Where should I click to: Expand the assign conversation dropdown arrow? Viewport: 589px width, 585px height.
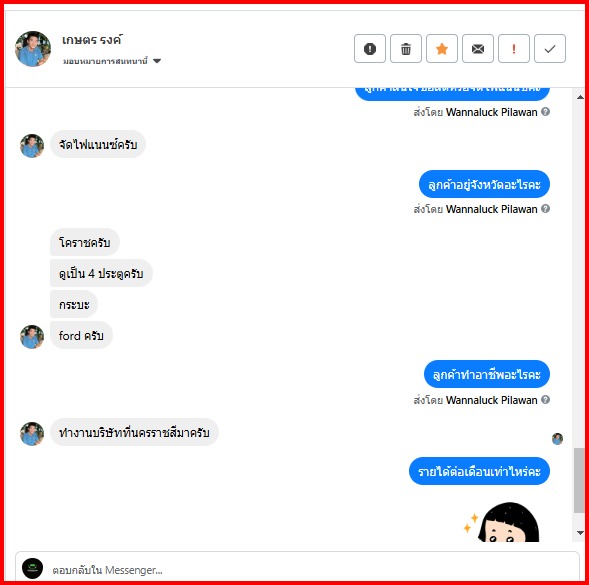coord(157,61)
